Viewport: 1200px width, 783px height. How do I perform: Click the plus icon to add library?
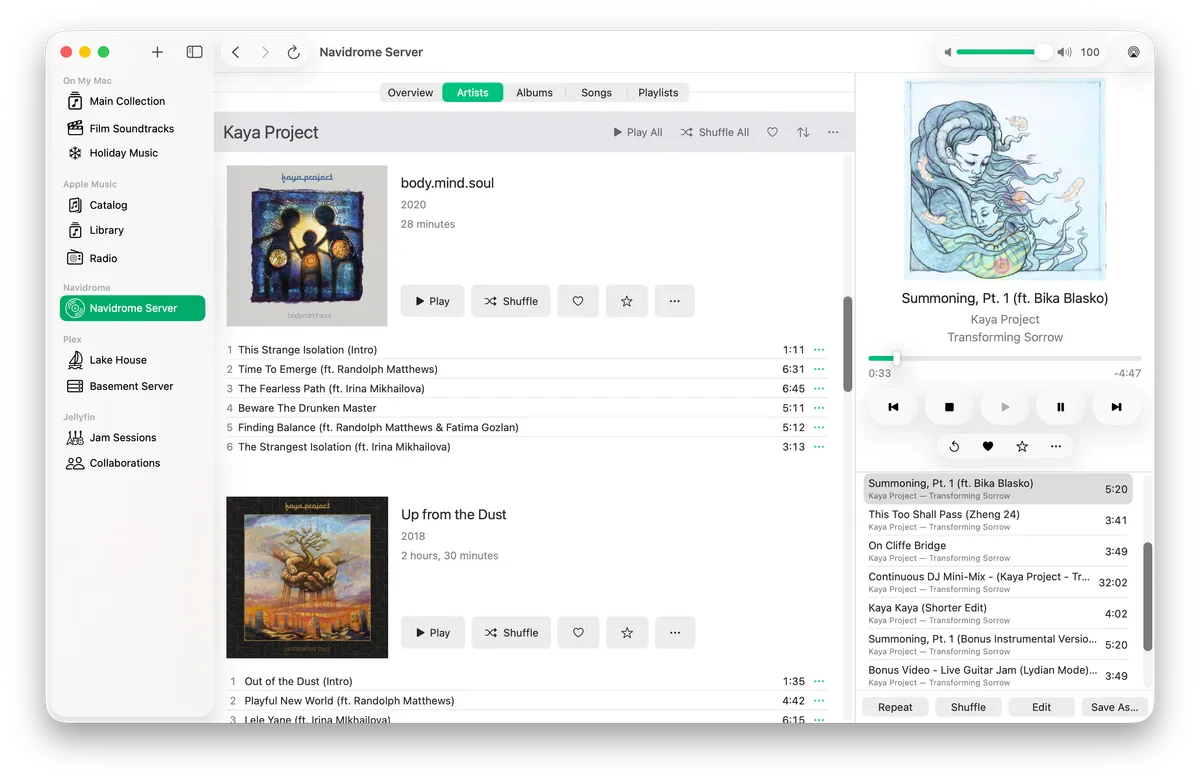[x=157, y=52]
